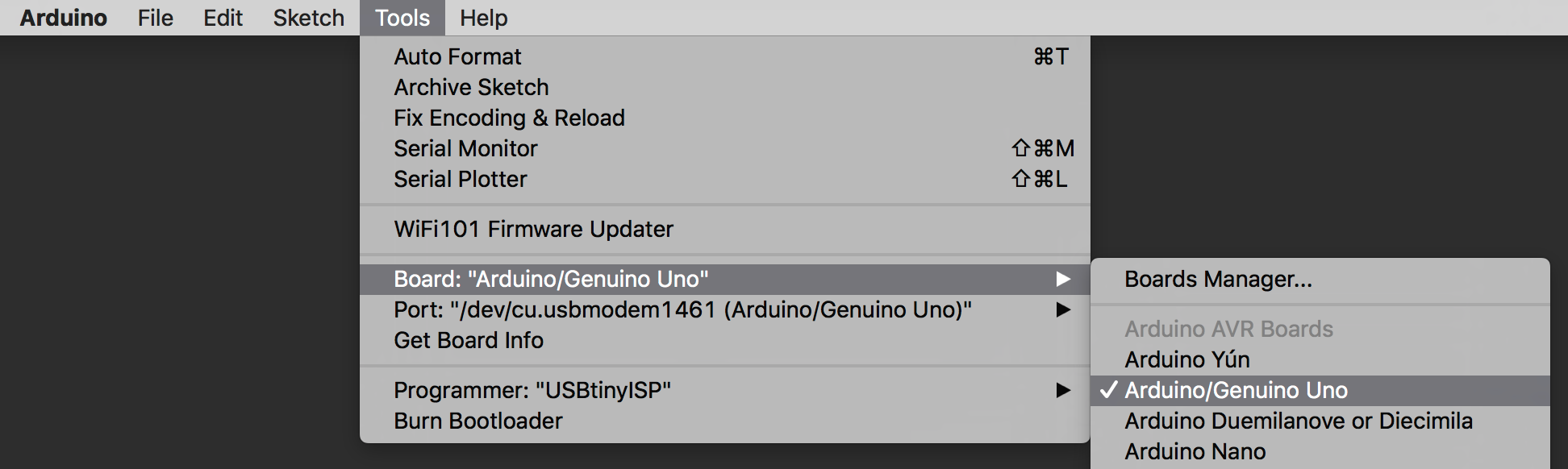
Task: Open WiFi101 Firmware Updater
Action: pyautogui.click(x=533, y=229)
